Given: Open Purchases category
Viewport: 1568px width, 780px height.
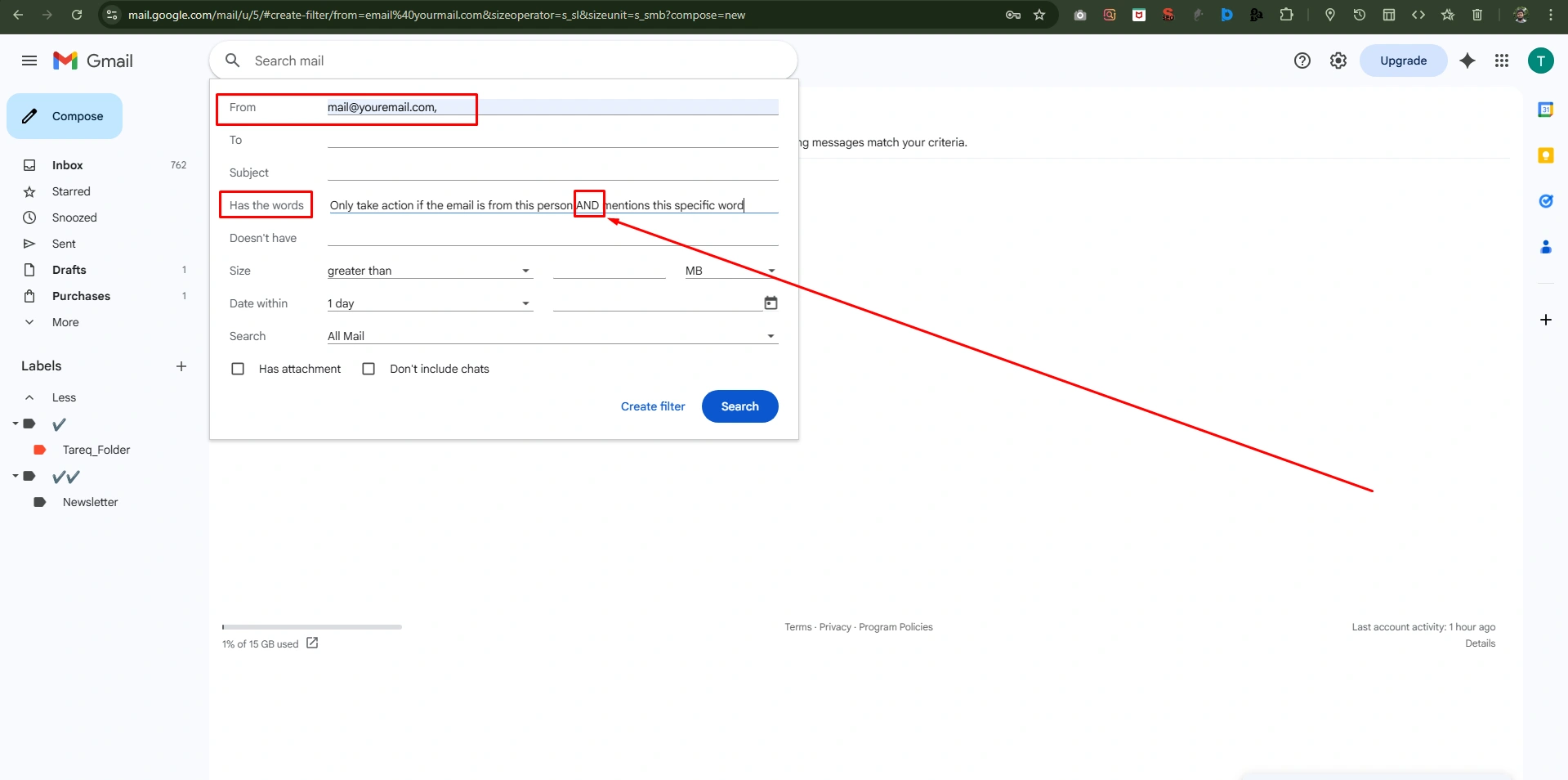Looking at the screenshot, I should click(x=81, y=296).
